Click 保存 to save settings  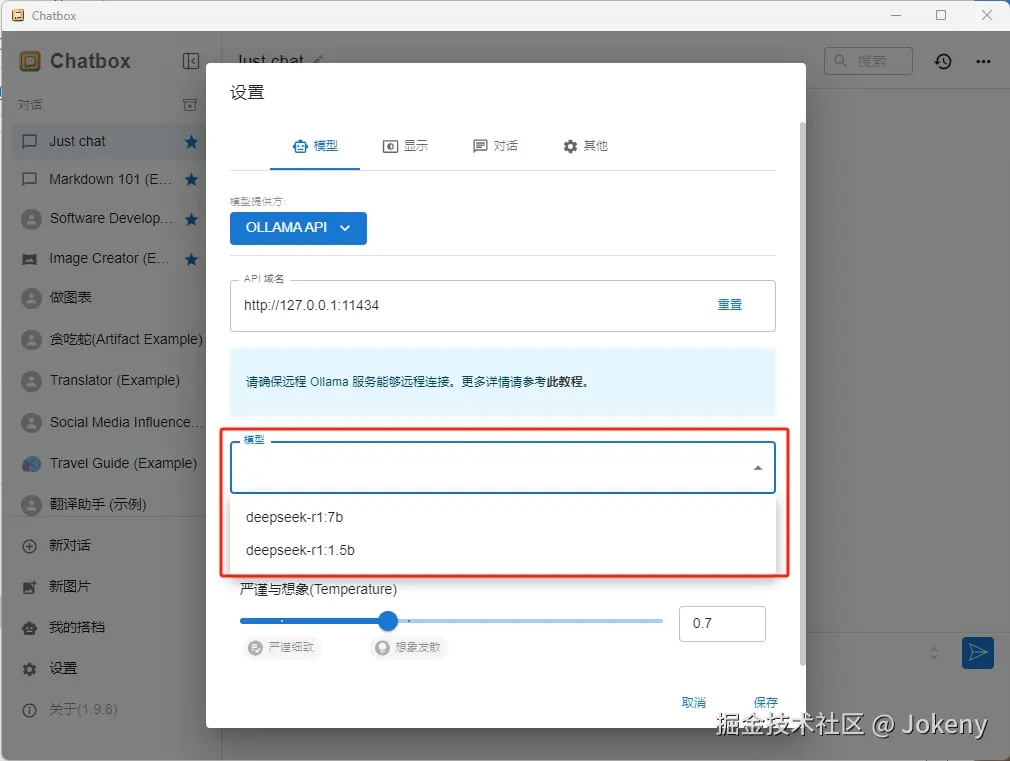[766, 702]
